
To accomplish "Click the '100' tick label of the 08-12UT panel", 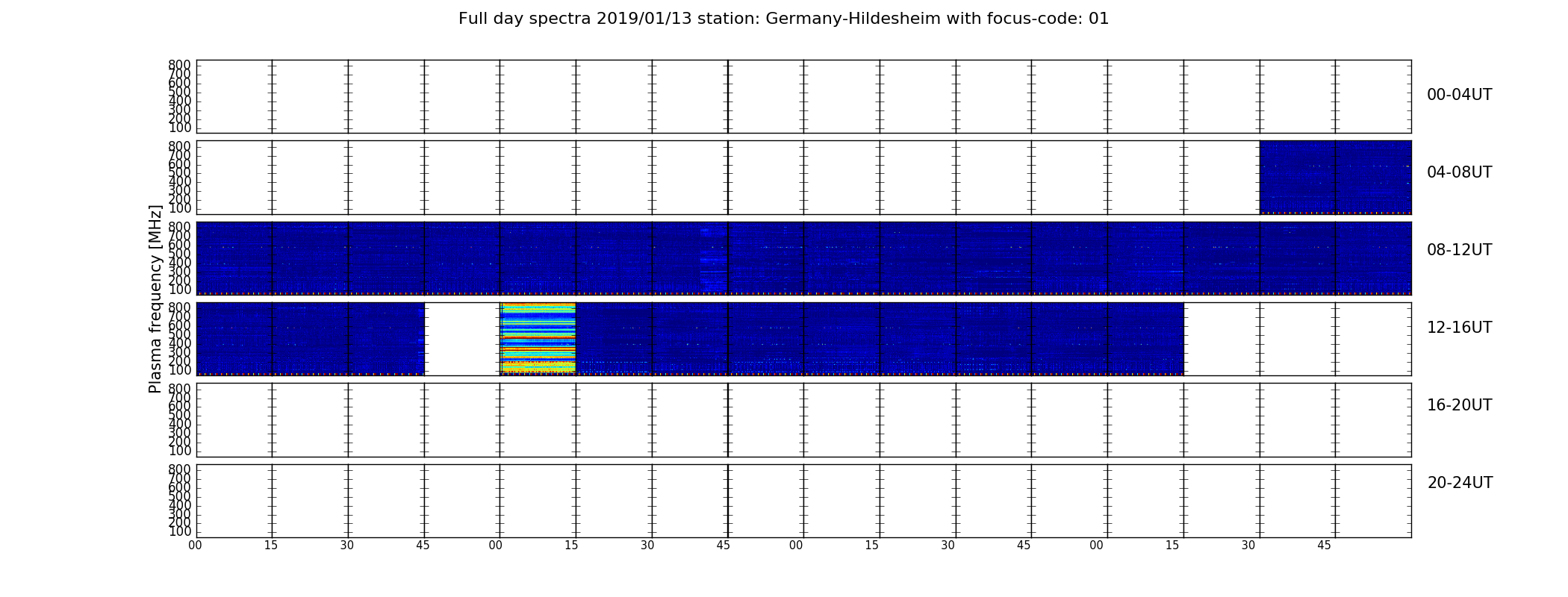I will coord(179,289).
